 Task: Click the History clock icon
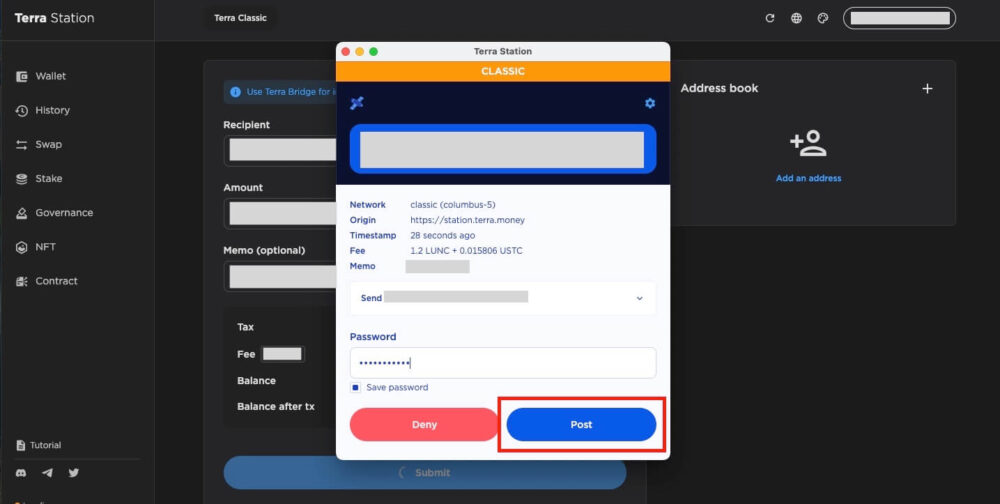22,110
